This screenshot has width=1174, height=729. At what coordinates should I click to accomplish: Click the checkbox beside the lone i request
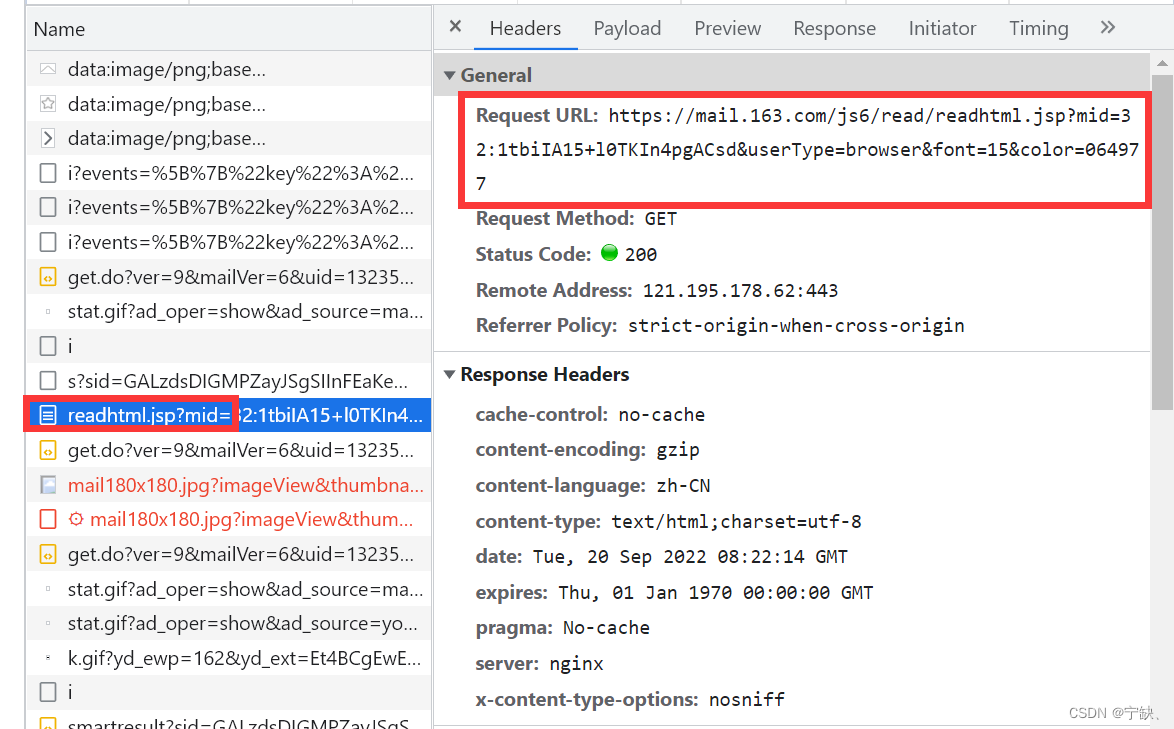46,345
